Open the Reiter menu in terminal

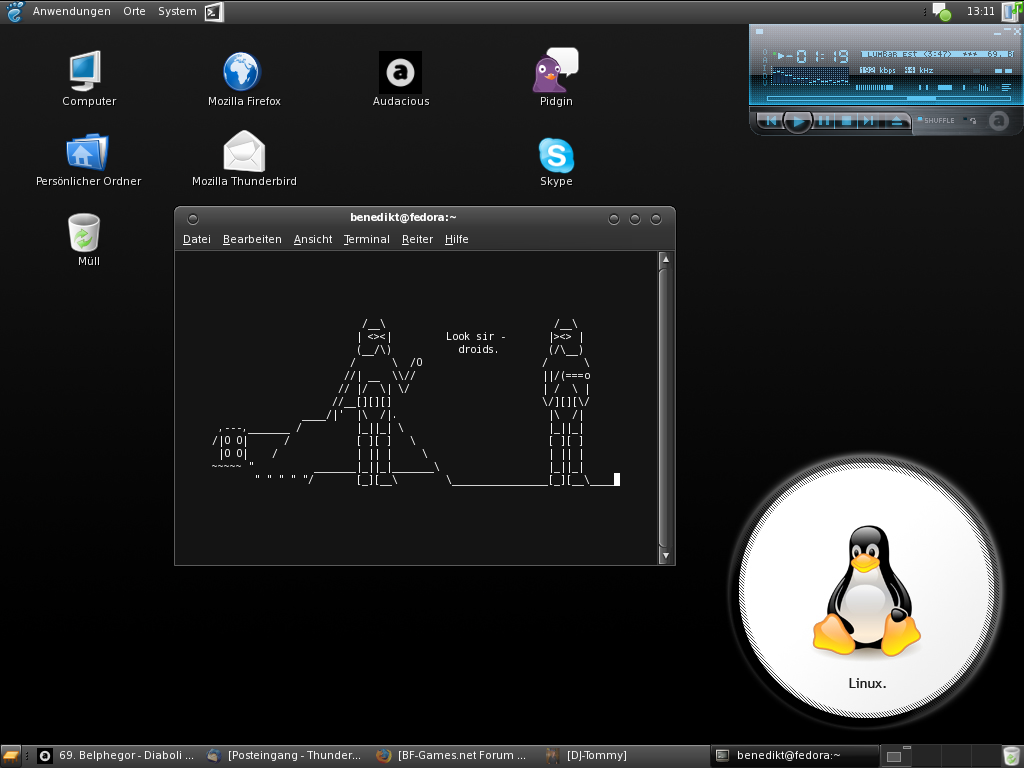[x=417, y=239]
